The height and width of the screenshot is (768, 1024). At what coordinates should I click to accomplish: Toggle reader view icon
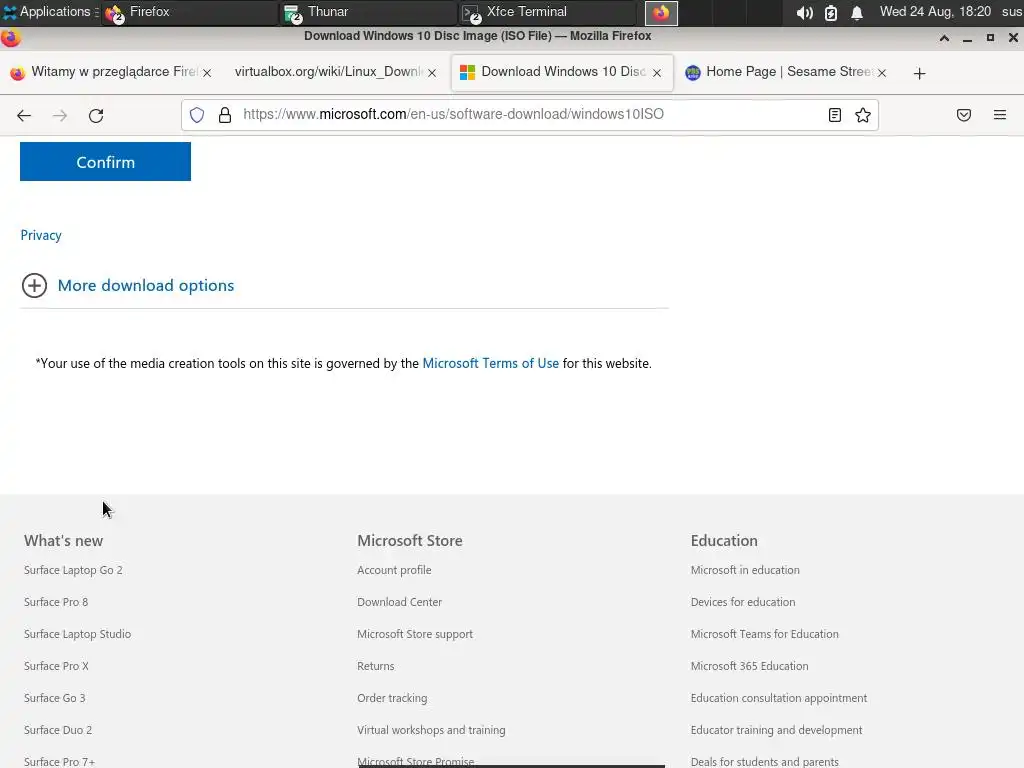click(x=834, y=115)
